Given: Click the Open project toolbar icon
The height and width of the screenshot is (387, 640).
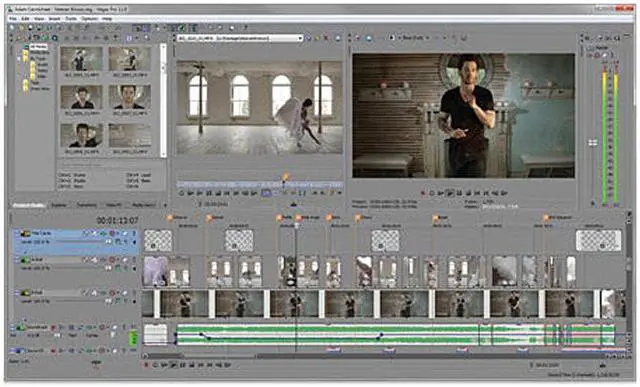Looking at the screenshot, I should 21,27.
